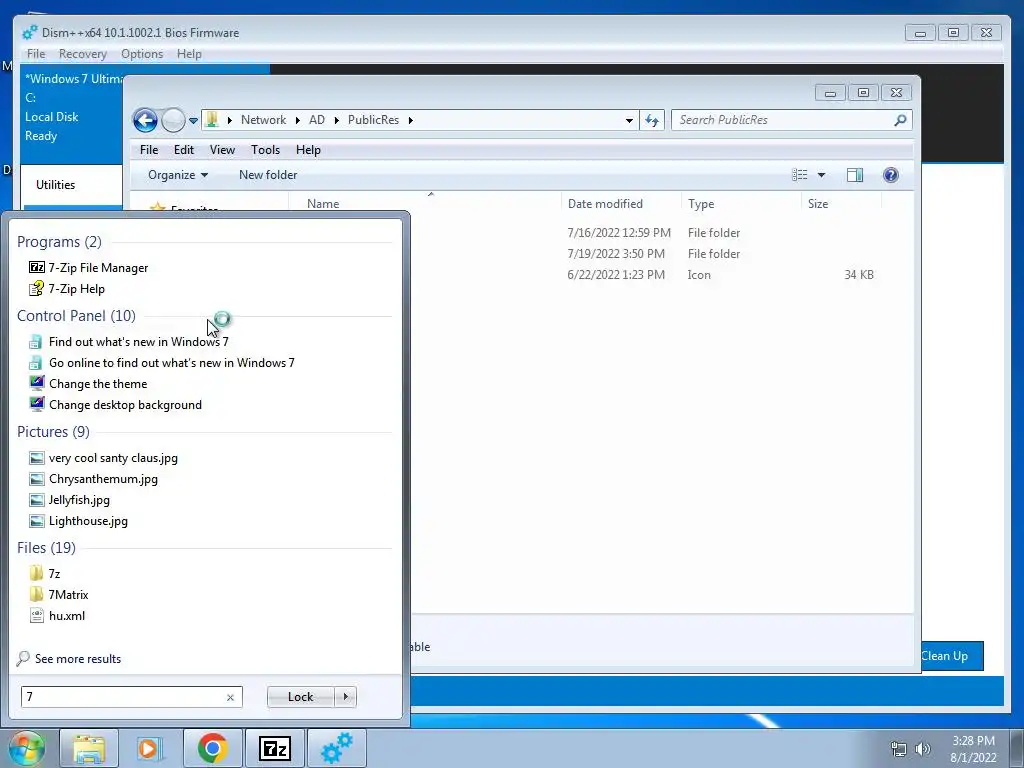Image resolution: width=1024 pixels, height=768 pixels.
Task: Open Go online to find out what's new
Action: tap(162, 362)
